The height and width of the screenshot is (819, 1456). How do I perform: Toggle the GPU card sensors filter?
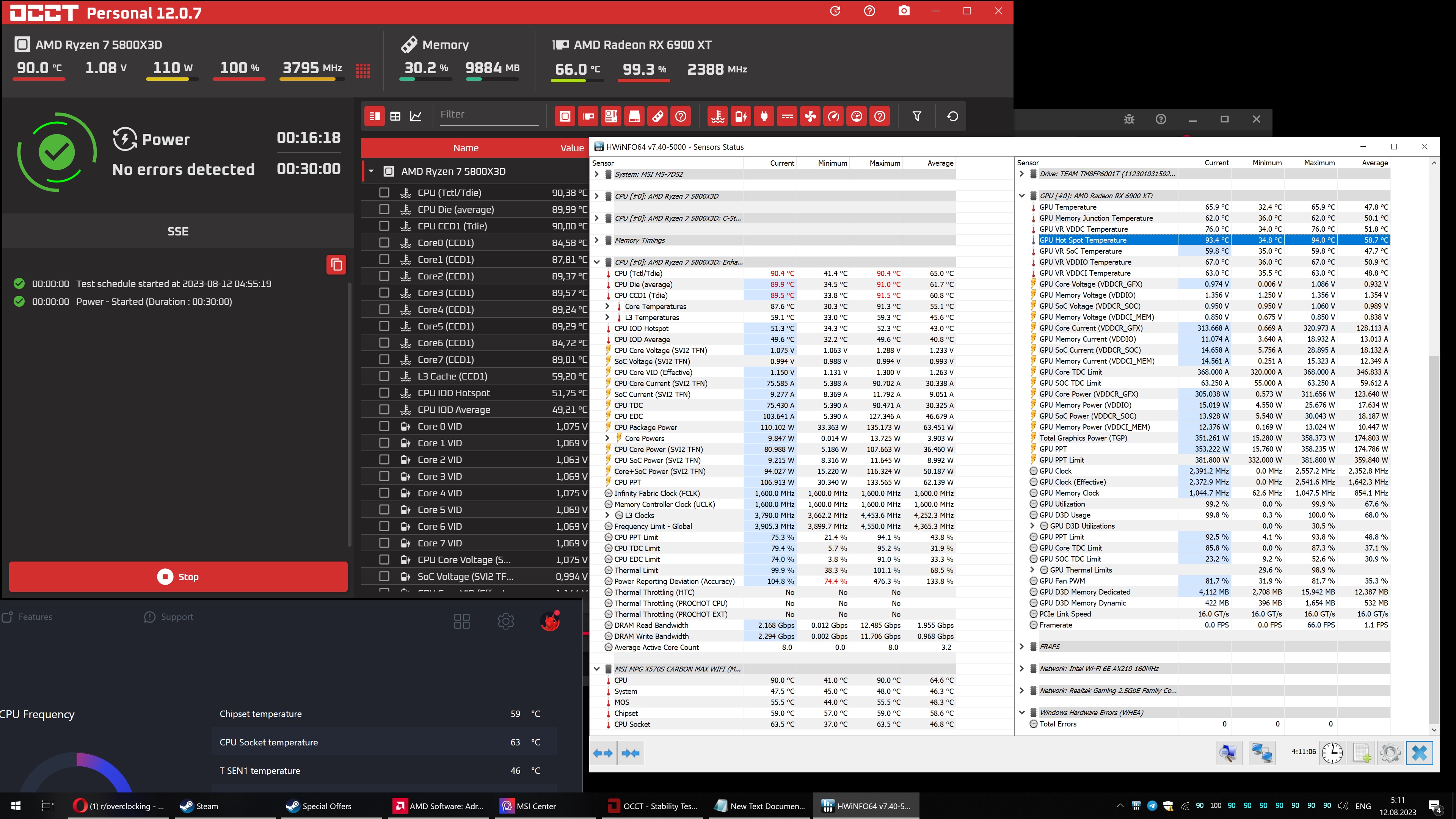[588, 116]
